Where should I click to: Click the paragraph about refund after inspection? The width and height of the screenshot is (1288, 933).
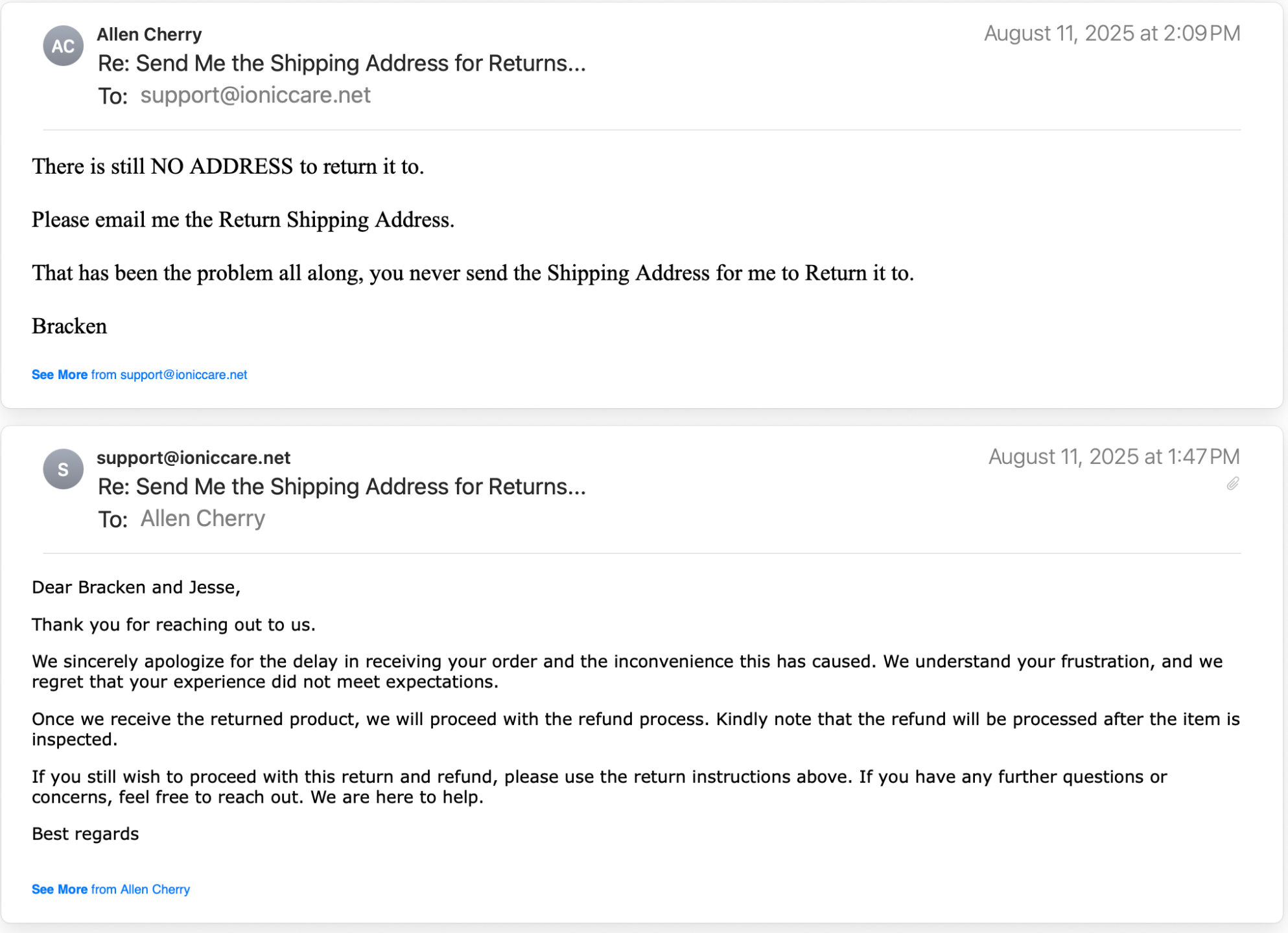(635, 729)
